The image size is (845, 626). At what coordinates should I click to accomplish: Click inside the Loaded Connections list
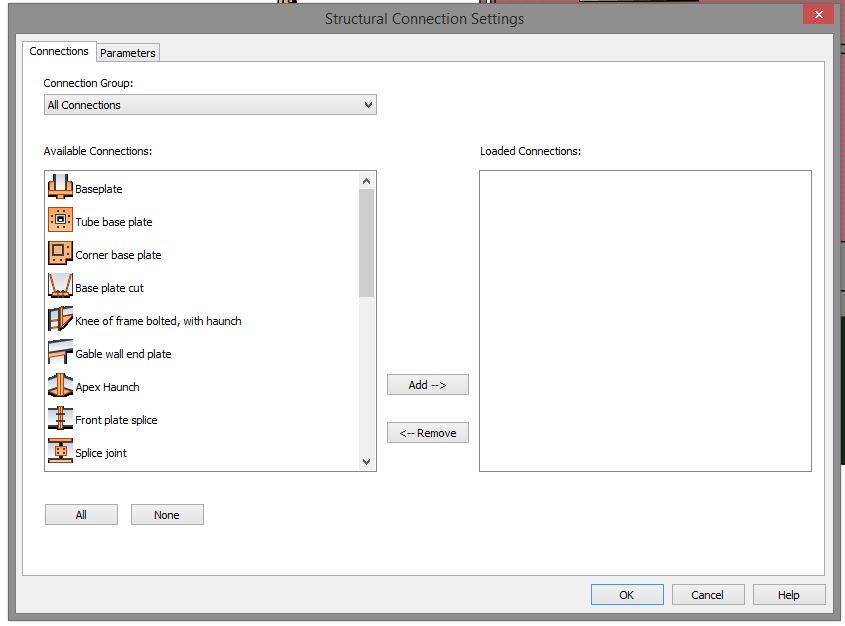(645, 320)
